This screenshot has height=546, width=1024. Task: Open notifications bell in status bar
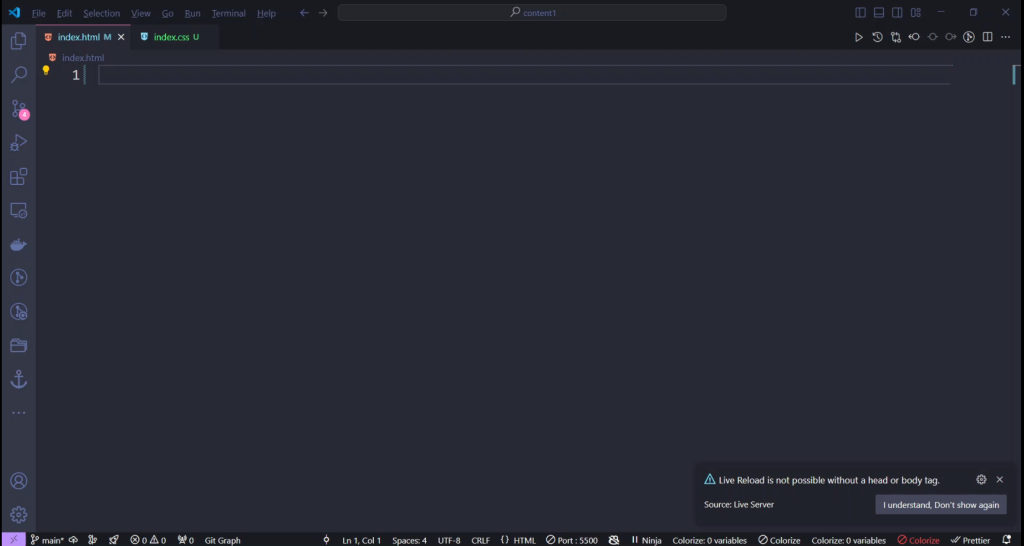[1006, 539]
